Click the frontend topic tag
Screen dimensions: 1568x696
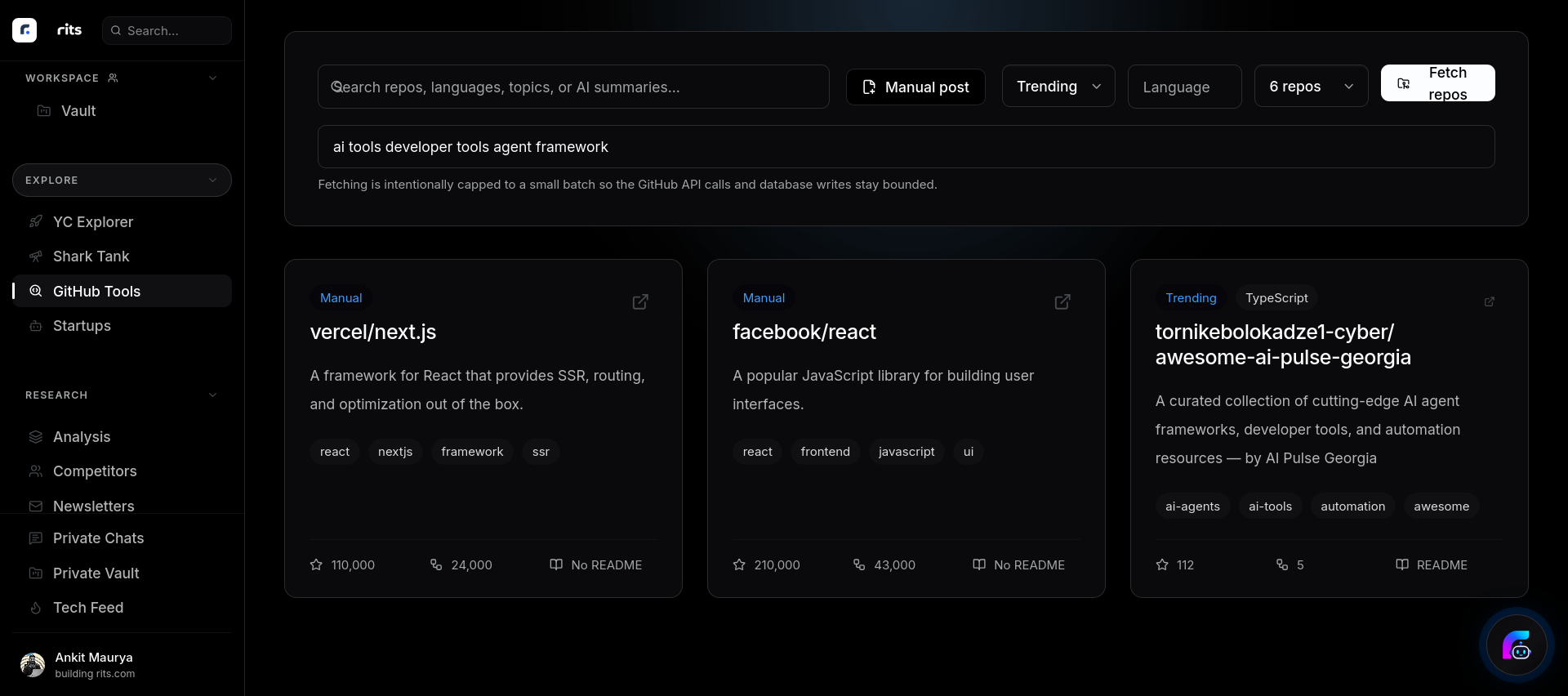click(x=825, y=452)
